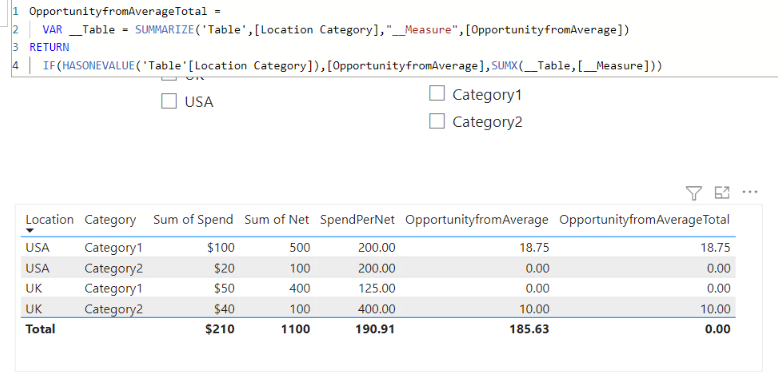Select the 18.75 OpportunityfromAverageTotal cell
The image size is (778, 372).
[715, 248]
